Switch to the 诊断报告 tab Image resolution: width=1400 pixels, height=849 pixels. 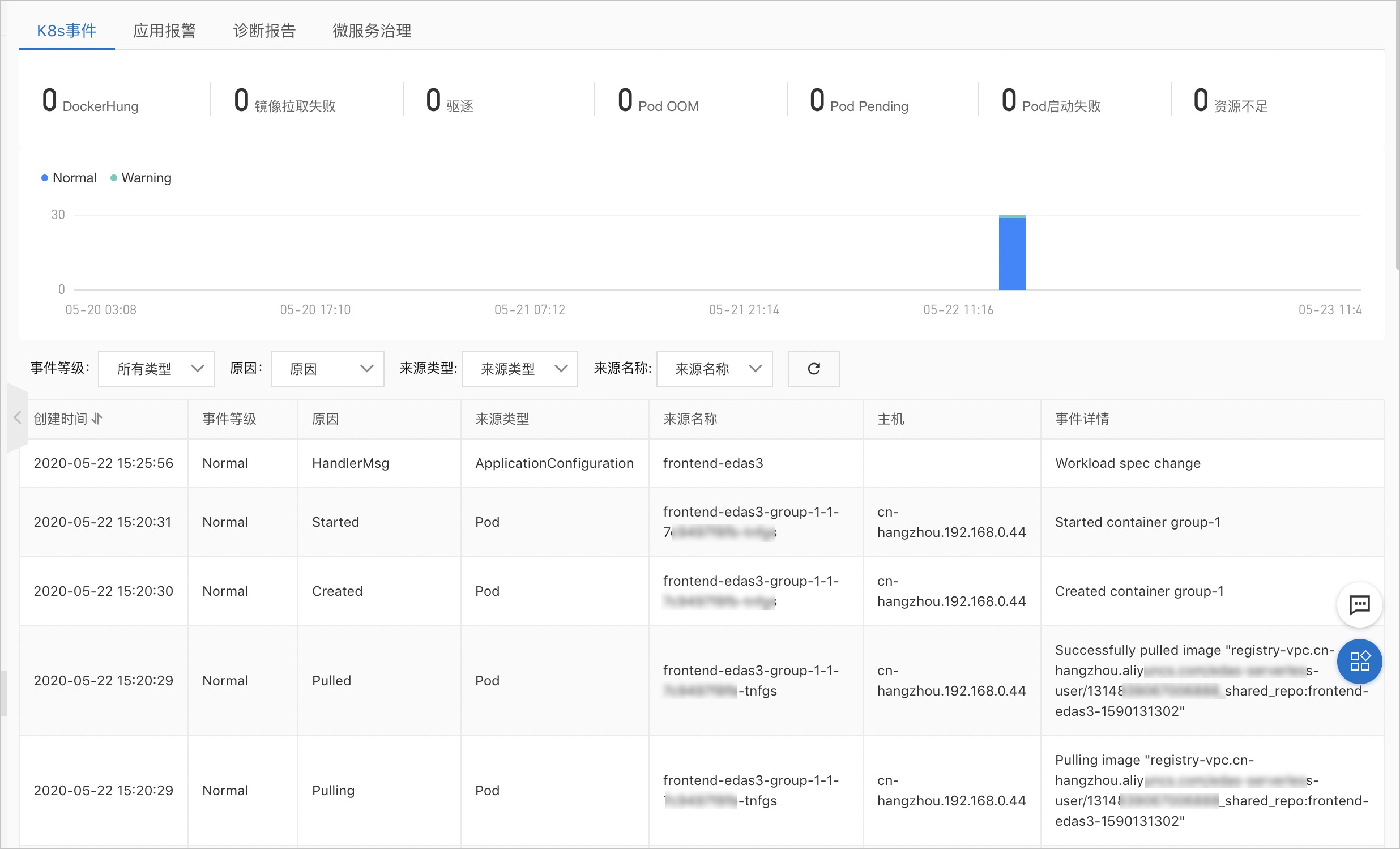pyautogui.click(x=265, y=31)
